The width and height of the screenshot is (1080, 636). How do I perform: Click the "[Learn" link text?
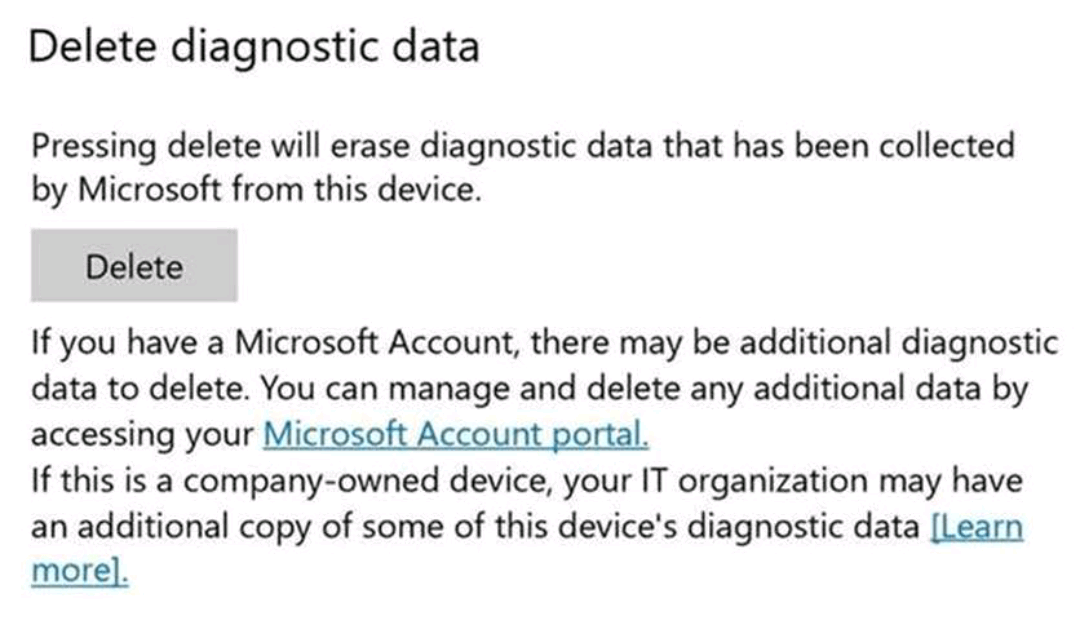[976, 526]
